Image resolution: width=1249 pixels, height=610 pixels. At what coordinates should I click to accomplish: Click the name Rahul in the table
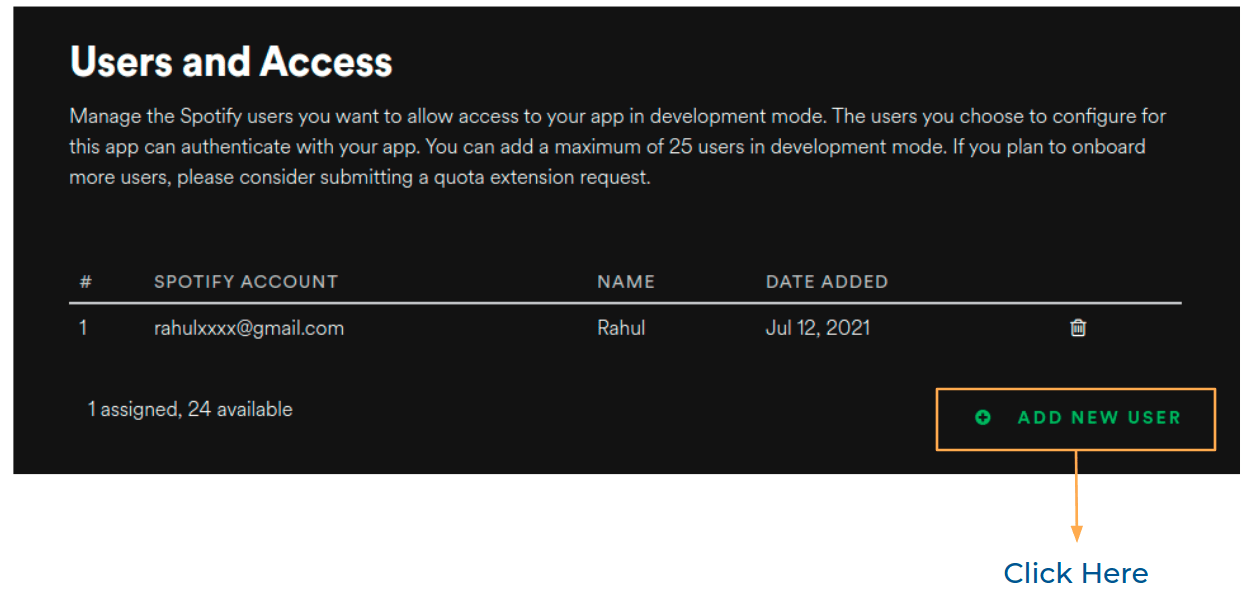pos(621,327)
